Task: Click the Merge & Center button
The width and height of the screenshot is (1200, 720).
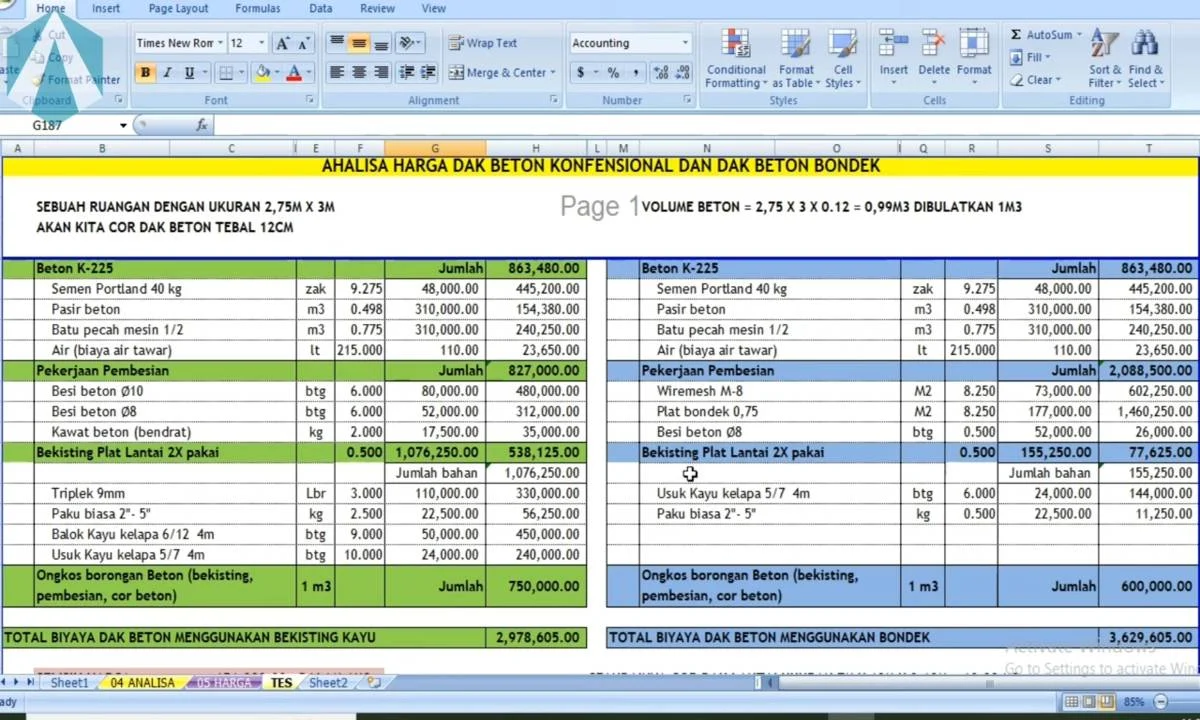Action: click(x=502, y=73)
